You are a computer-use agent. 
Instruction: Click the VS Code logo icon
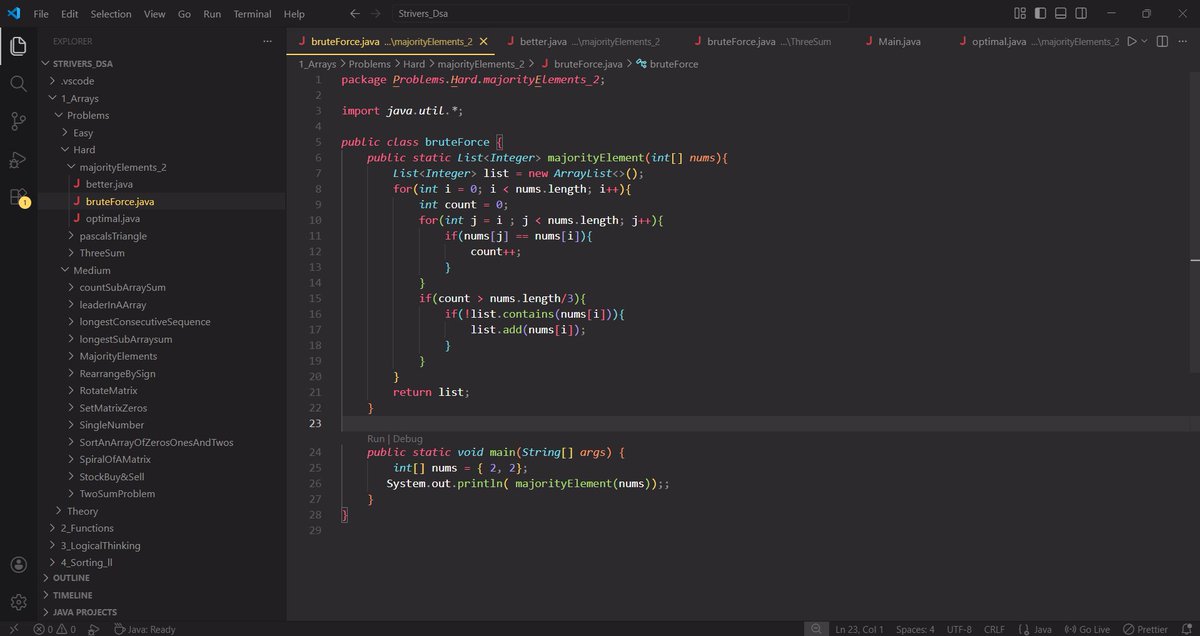(x=13, y=14)
